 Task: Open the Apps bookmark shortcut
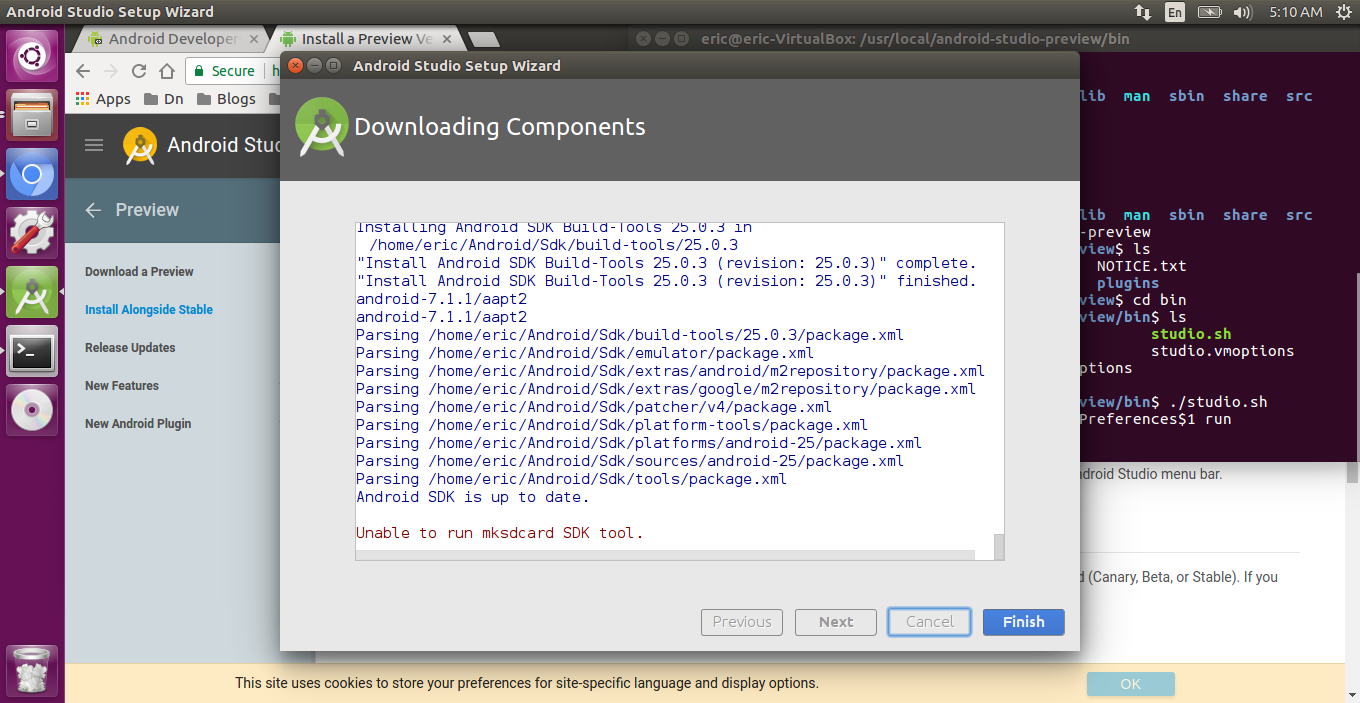[103, 99]
